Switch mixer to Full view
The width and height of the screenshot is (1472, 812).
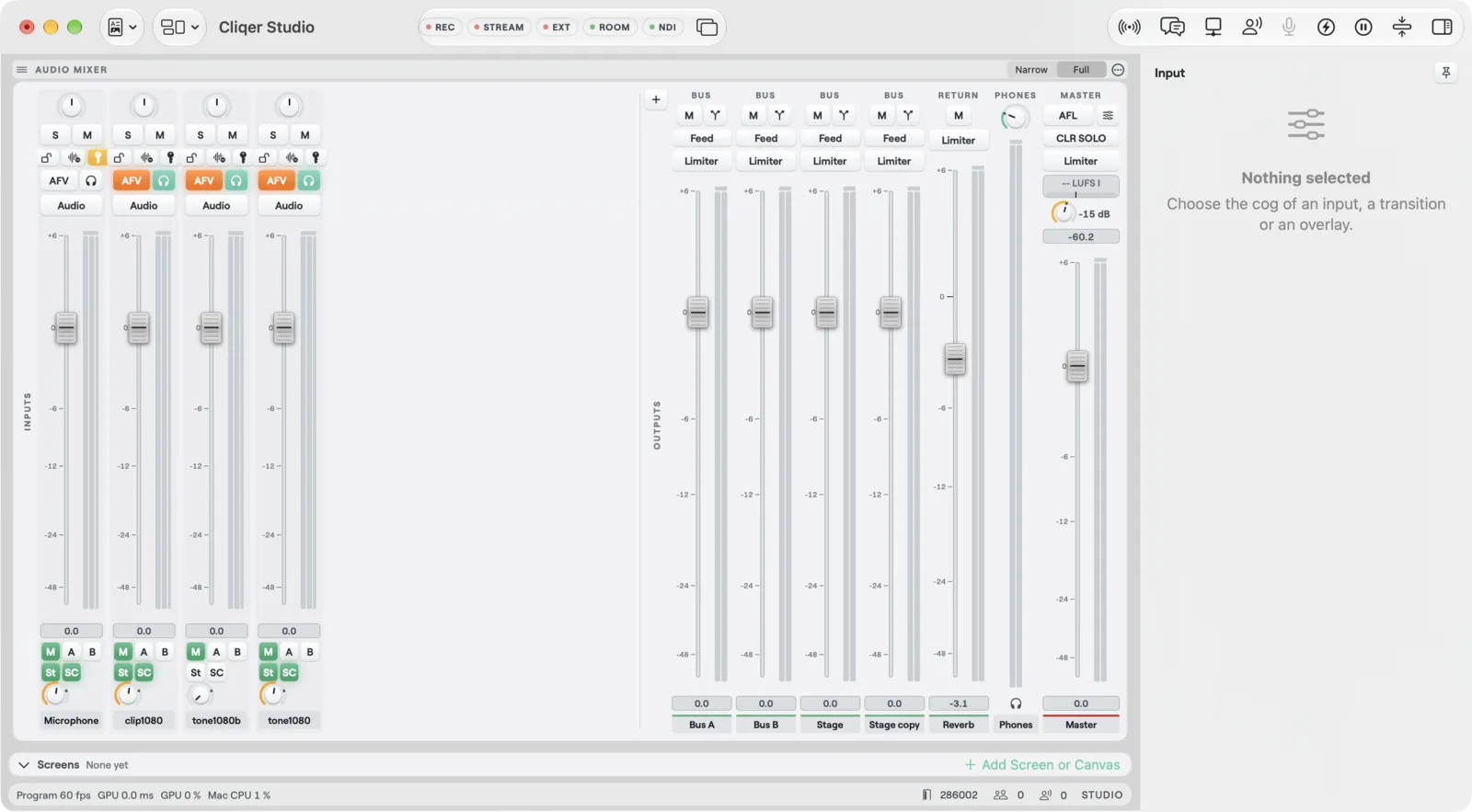pyautogui.click(x=1081, y=70)
